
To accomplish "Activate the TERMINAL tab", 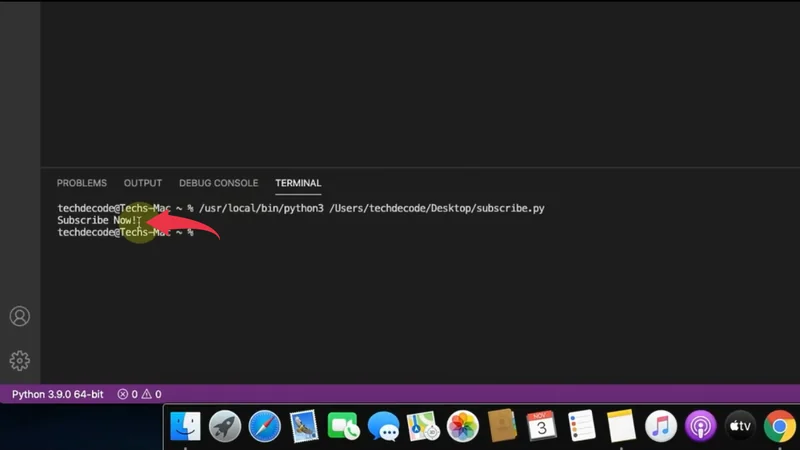I will coord(298,183).
